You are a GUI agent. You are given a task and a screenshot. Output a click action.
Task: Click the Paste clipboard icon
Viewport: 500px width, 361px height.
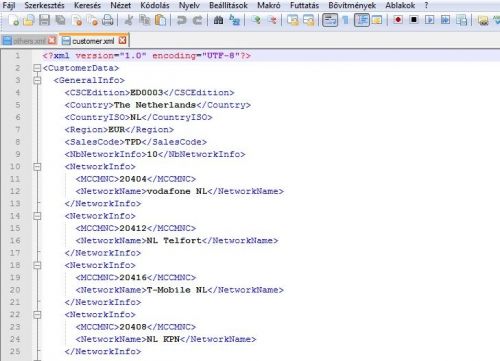pyautogui.click(x=161, y=20)
